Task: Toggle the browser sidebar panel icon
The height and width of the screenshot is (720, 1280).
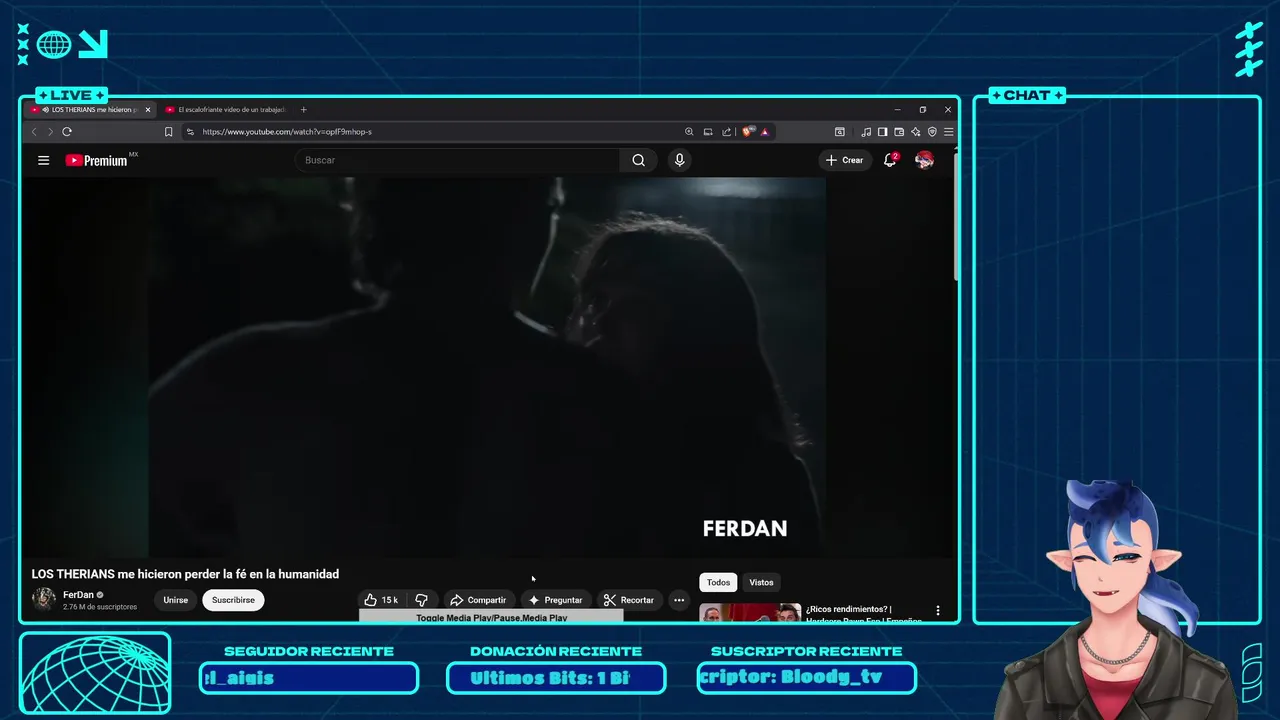Action: coord(882,132)
